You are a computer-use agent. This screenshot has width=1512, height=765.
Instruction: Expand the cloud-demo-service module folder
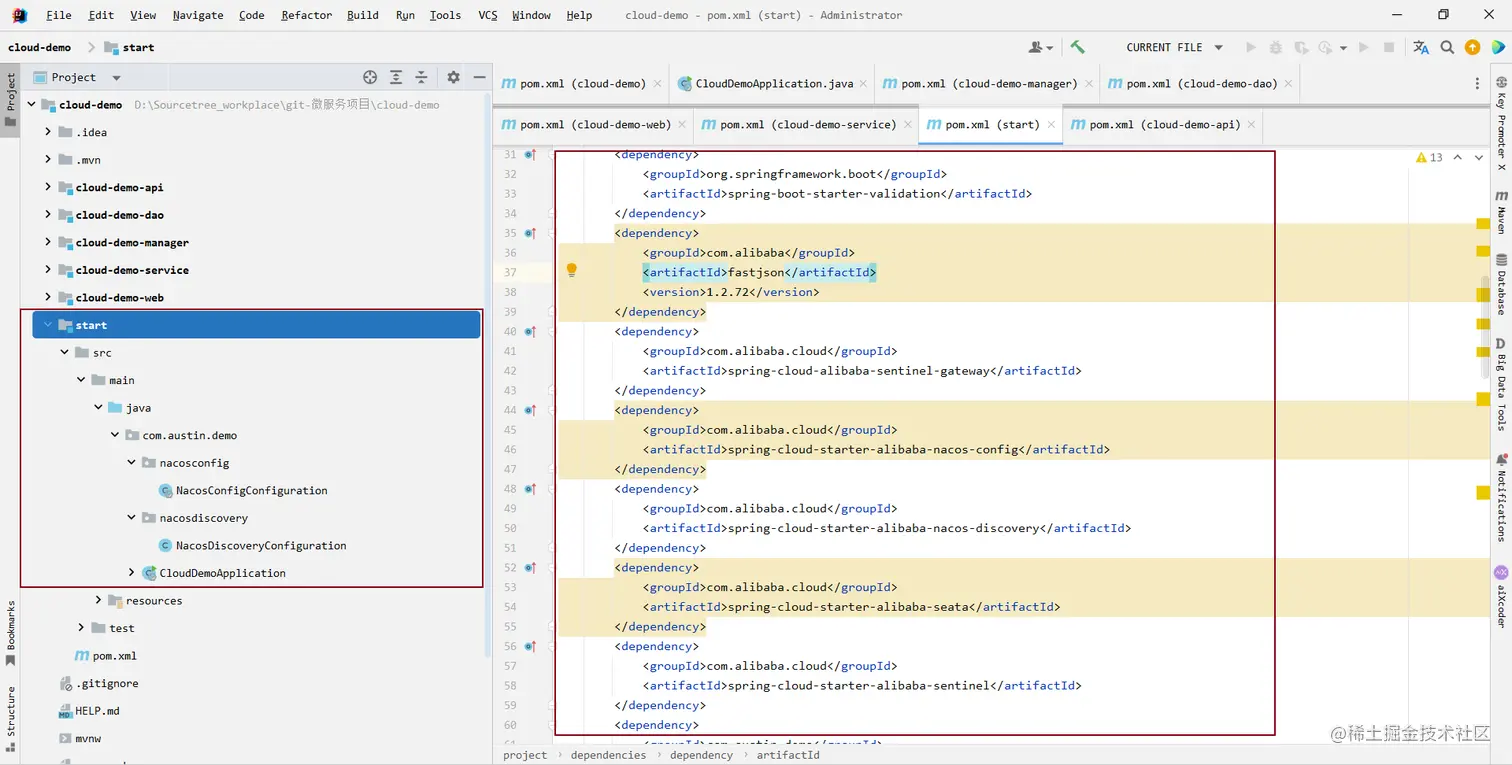[48, 270]
